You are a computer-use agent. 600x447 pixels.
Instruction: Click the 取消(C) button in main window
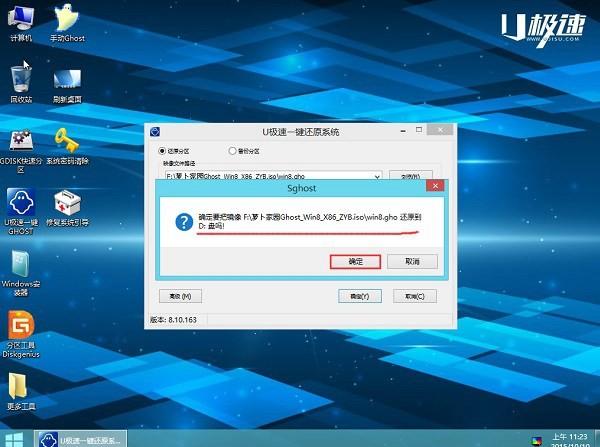click(x=415, y=296)
